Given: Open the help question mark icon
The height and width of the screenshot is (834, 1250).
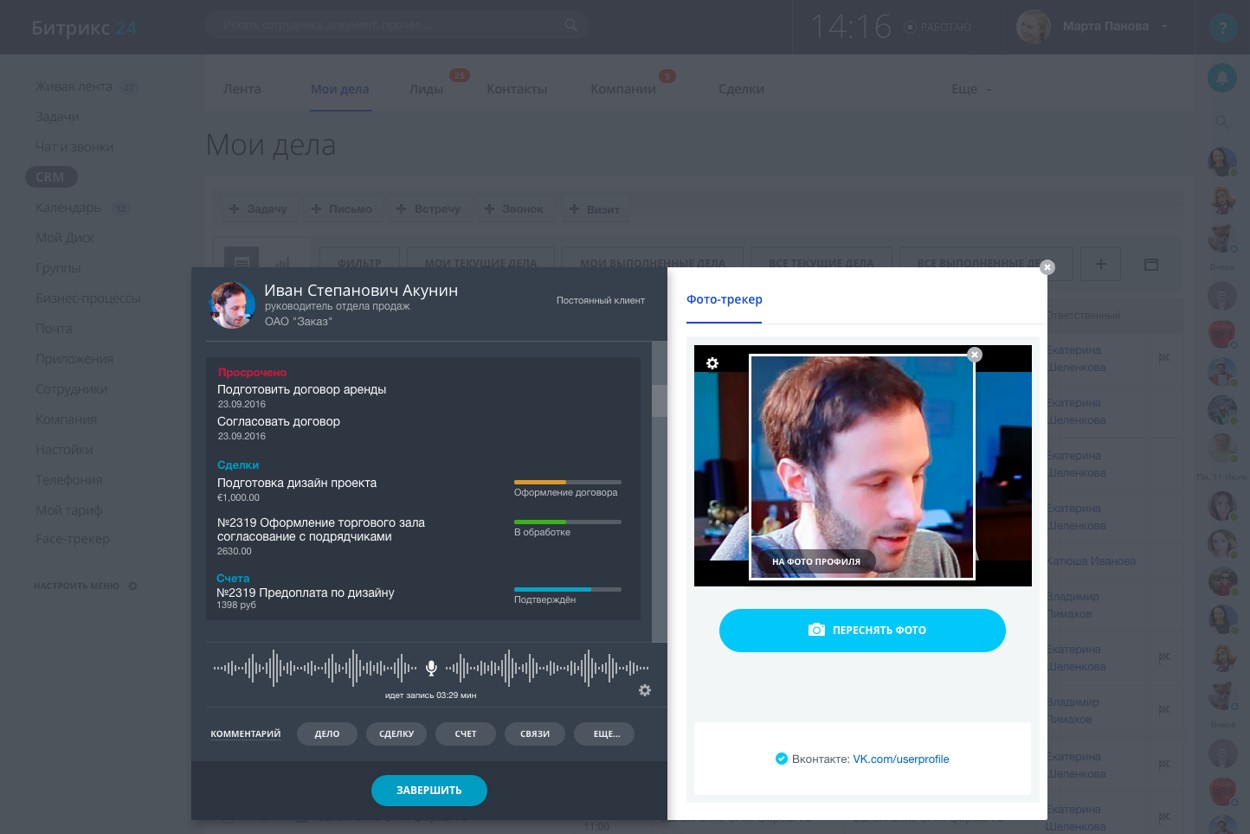Looking at the screenshot, I should coord(1222,28).
